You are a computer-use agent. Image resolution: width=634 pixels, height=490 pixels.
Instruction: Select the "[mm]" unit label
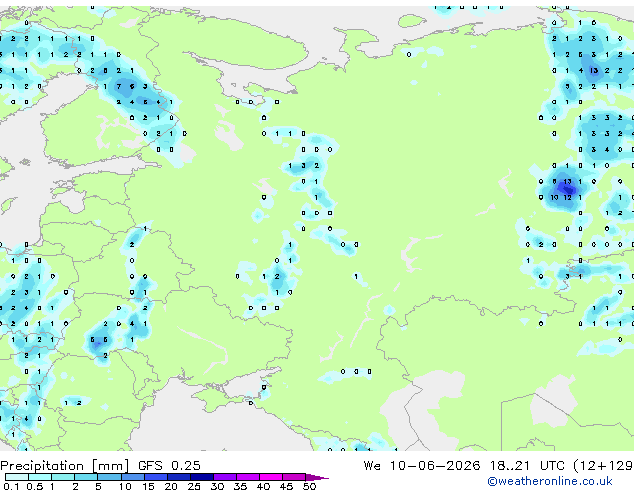110,466
